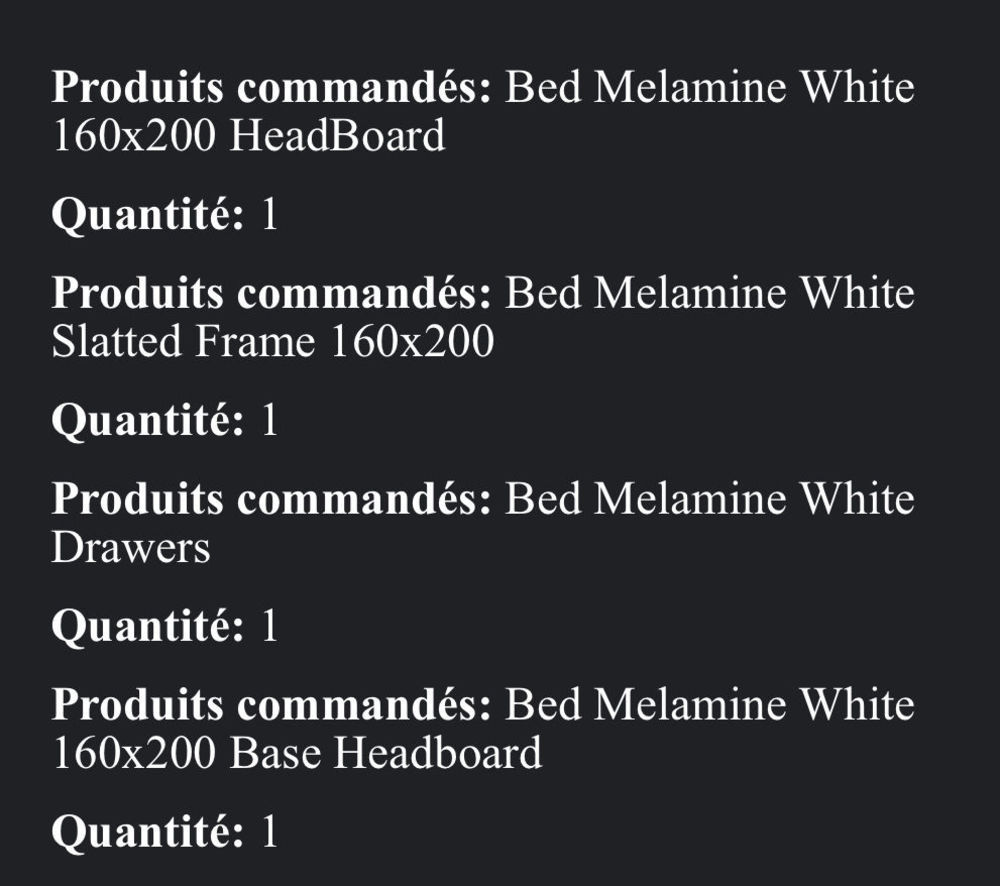1000x886 pixels.
Task: Click the "Quantité:" label under Base Headboard
Action: pos(148,832)
